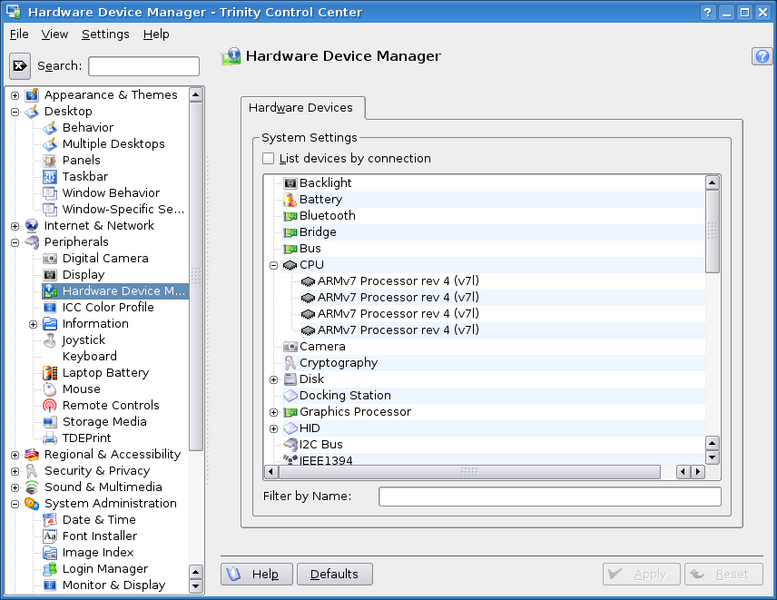The height and width of the screenshot is (600, 777).
Task: Select the Hardware Devices tab
Action: (301, 108)
